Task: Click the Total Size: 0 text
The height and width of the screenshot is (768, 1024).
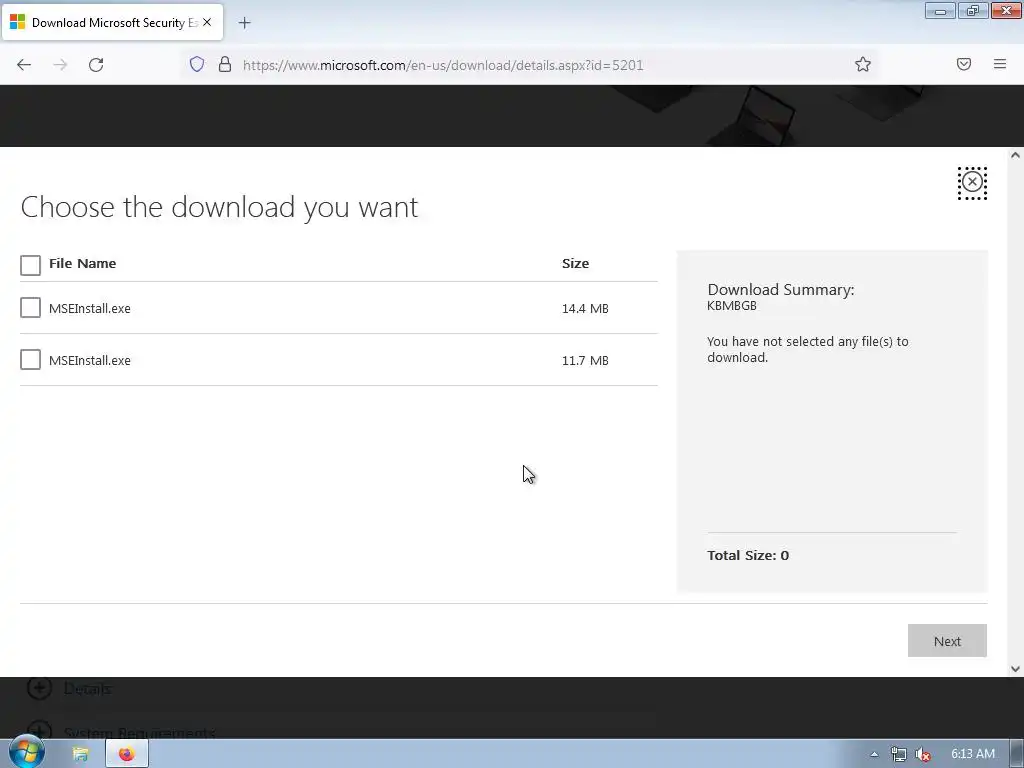Action: [748, 555]
